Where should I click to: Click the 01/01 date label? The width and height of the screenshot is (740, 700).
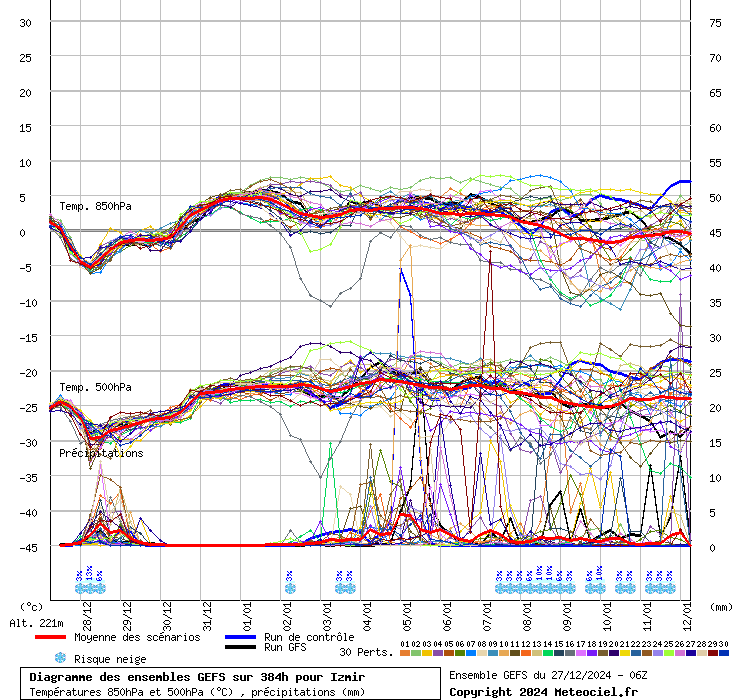tap(247, 616)
